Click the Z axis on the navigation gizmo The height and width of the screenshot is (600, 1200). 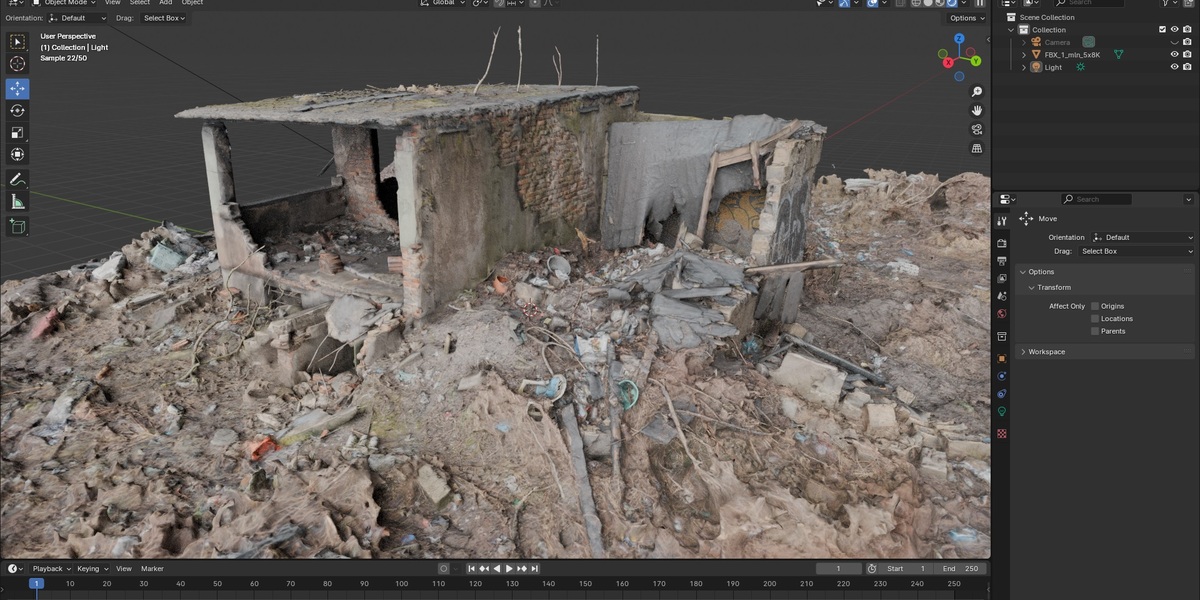(959, 39)
